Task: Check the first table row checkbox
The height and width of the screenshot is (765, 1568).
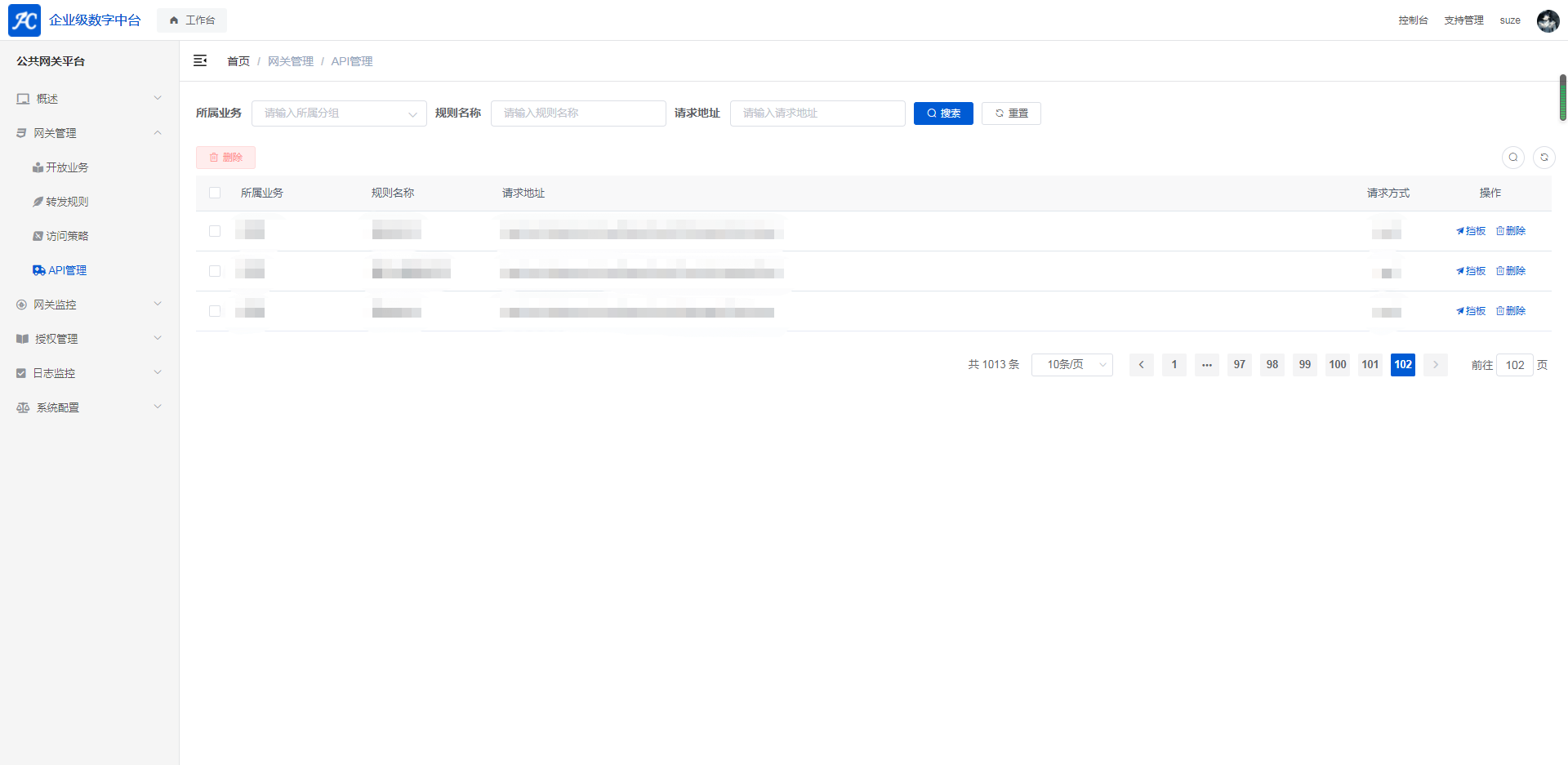Action: pos(215,231)
